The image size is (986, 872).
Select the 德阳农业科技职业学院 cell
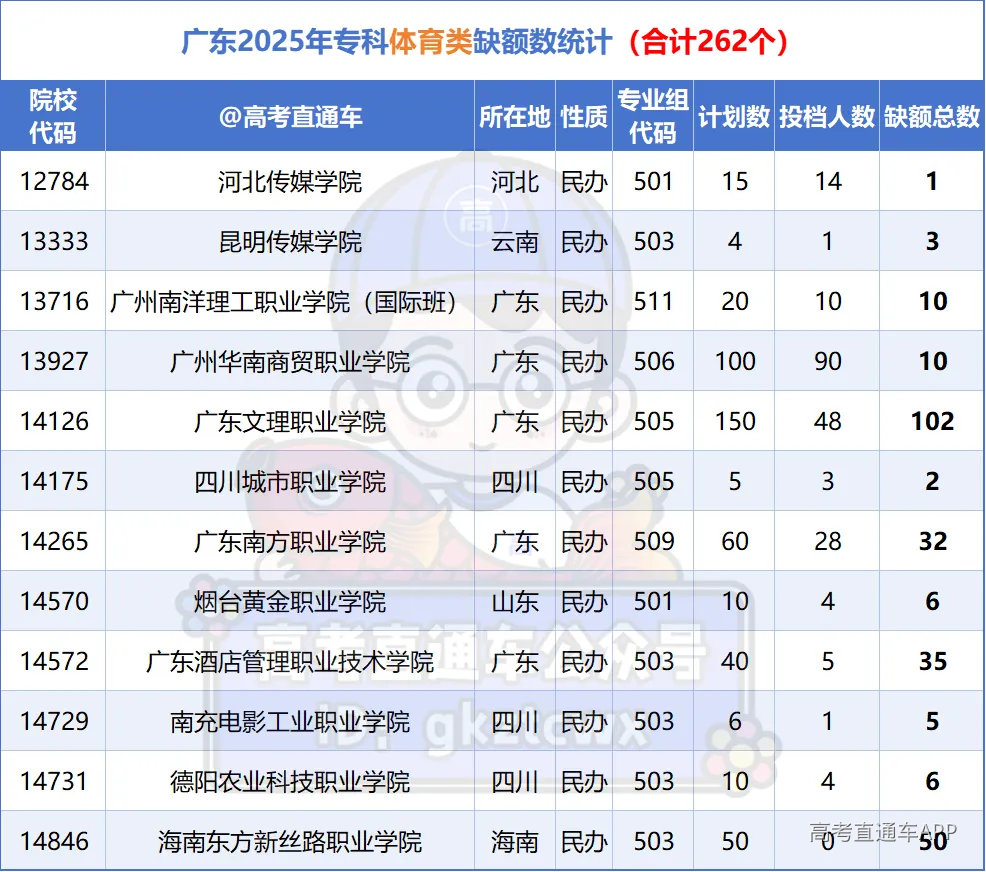290,782
